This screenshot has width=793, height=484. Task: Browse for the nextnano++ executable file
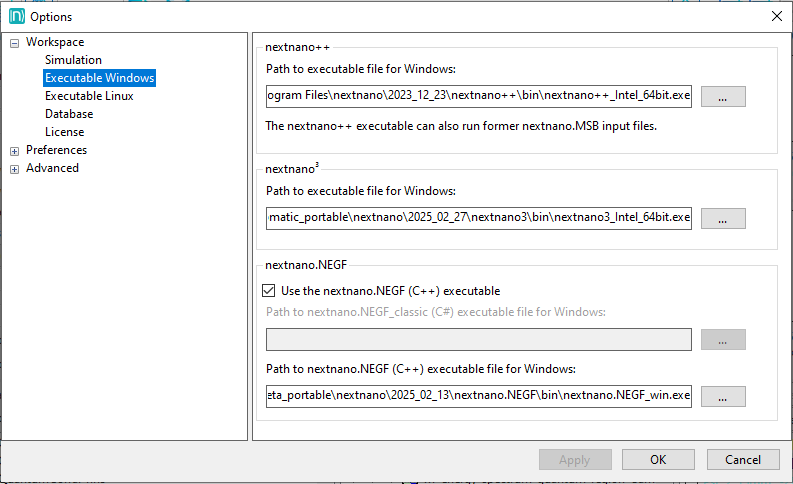[723, 96]
